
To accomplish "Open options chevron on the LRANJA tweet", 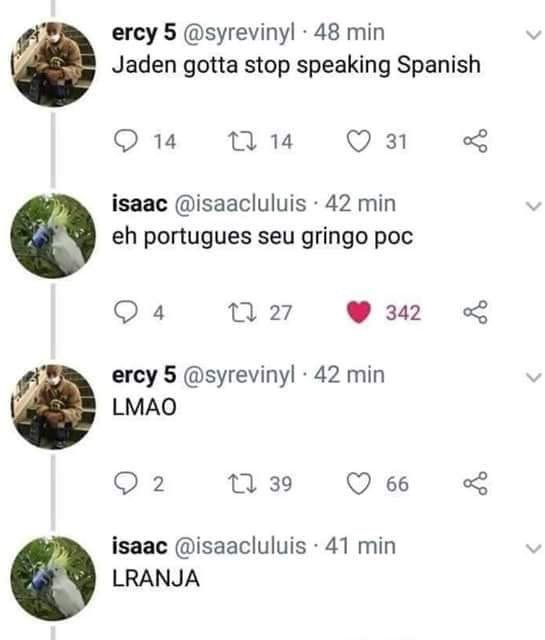I will 533,548.
